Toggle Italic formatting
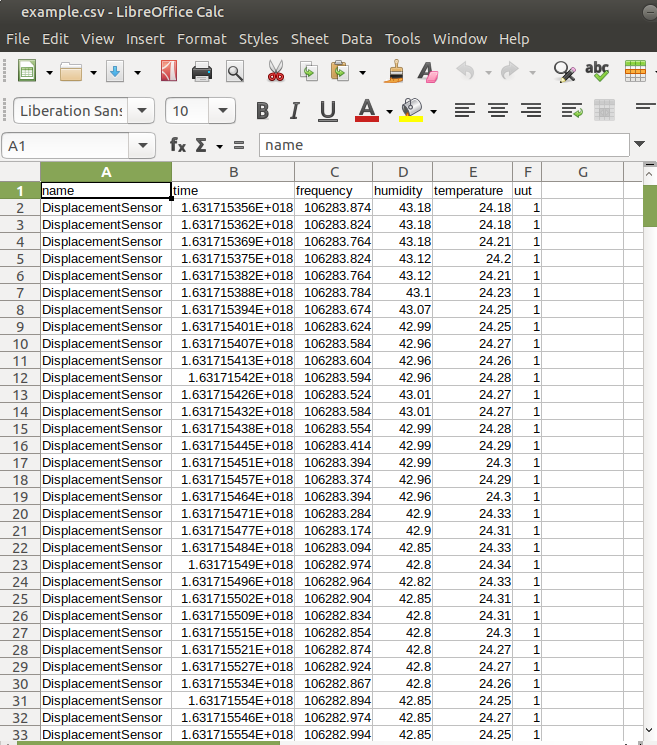The image size is (657, 745). coord(295,111)
